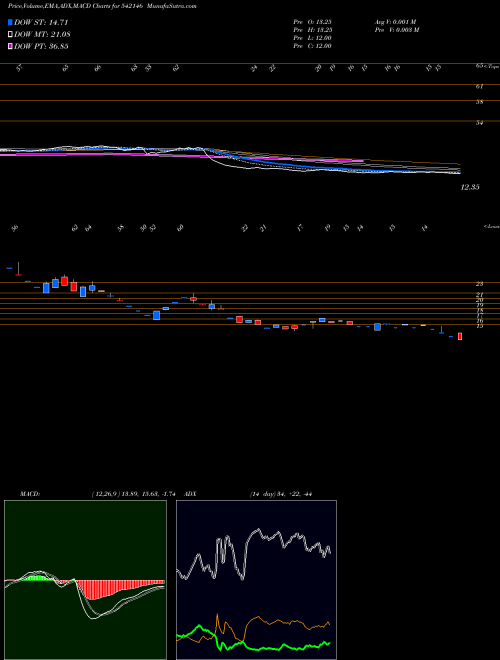The width and height of the screenshot is (500, 660).
Task: Click the 23 price axis label
Action: [x=479, y=284]
